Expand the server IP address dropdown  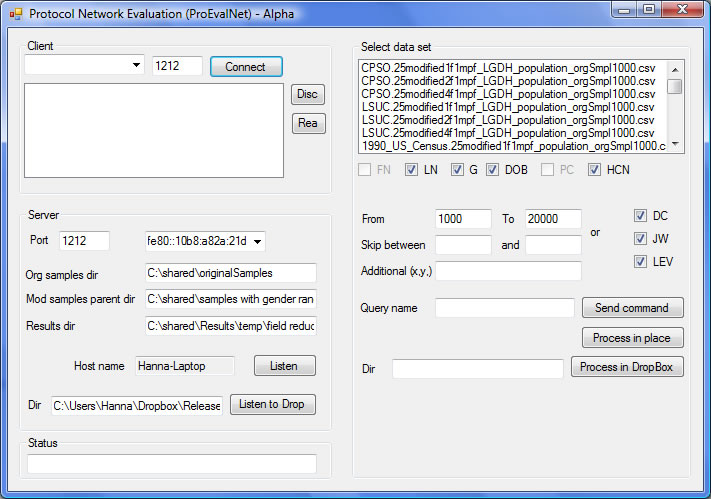258,241
